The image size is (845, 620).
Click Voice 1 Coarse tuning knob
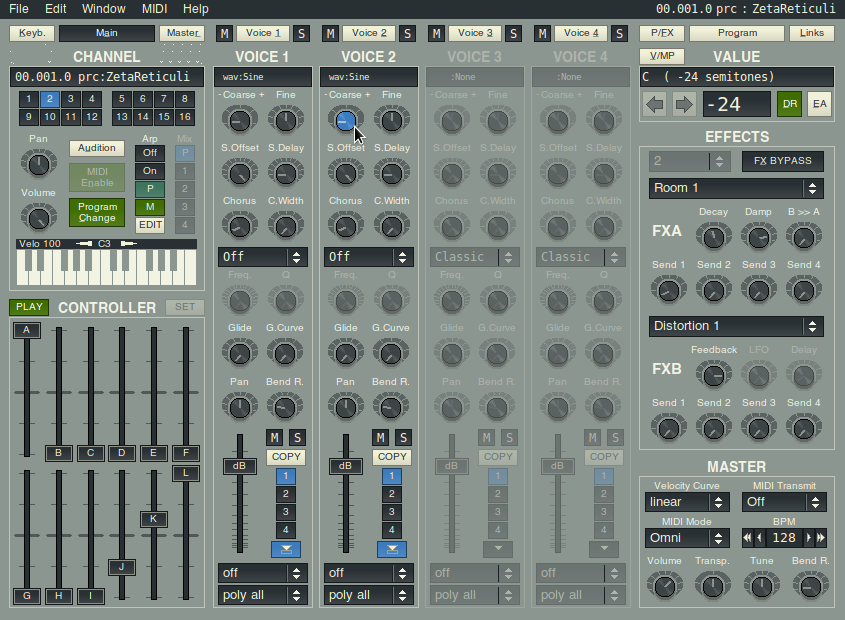point(239,121)
